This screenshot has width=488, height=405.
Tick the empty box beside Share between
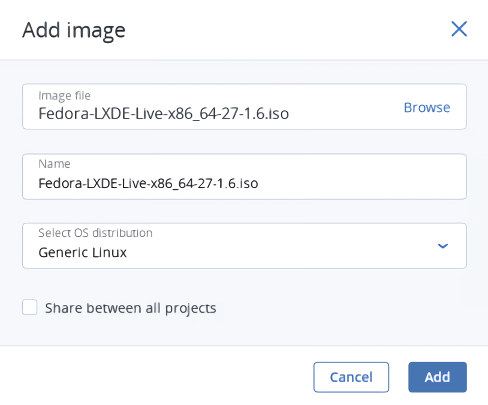click(x=30, y=307)
